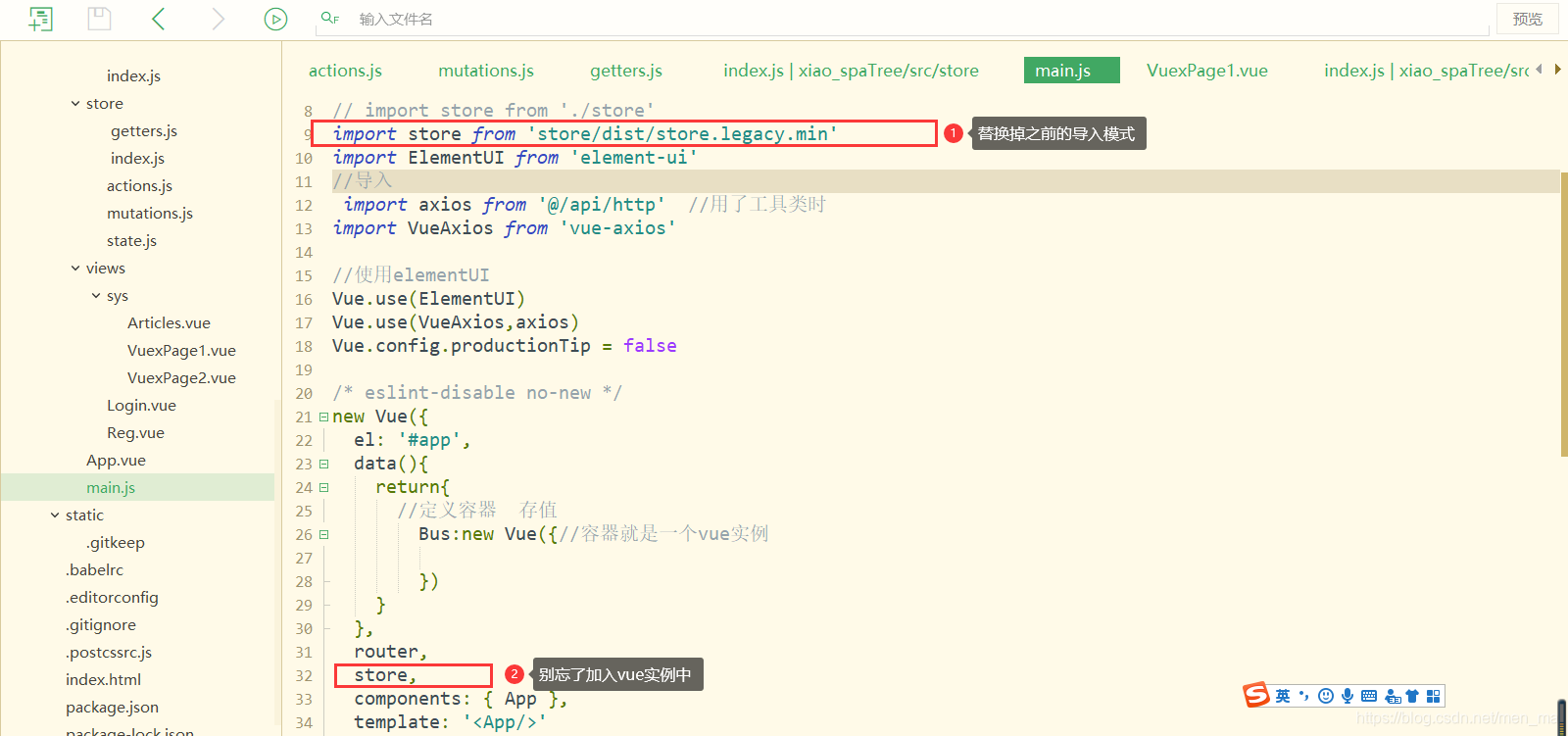
Task: Open index.html in the project tree
Action: click(x=103, y=679)
